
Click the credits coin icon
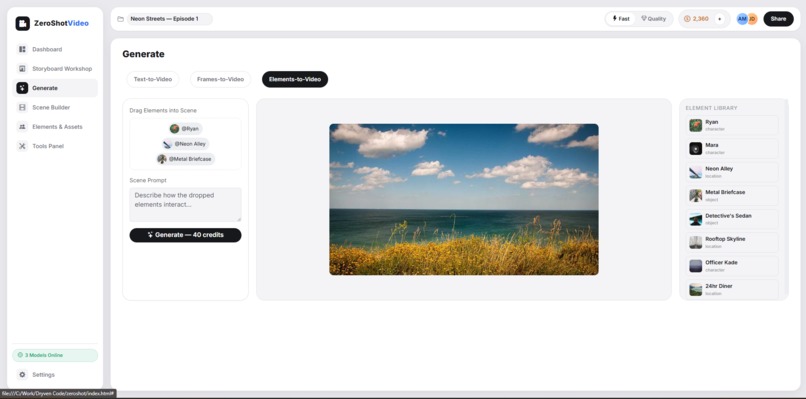(687, 19)
